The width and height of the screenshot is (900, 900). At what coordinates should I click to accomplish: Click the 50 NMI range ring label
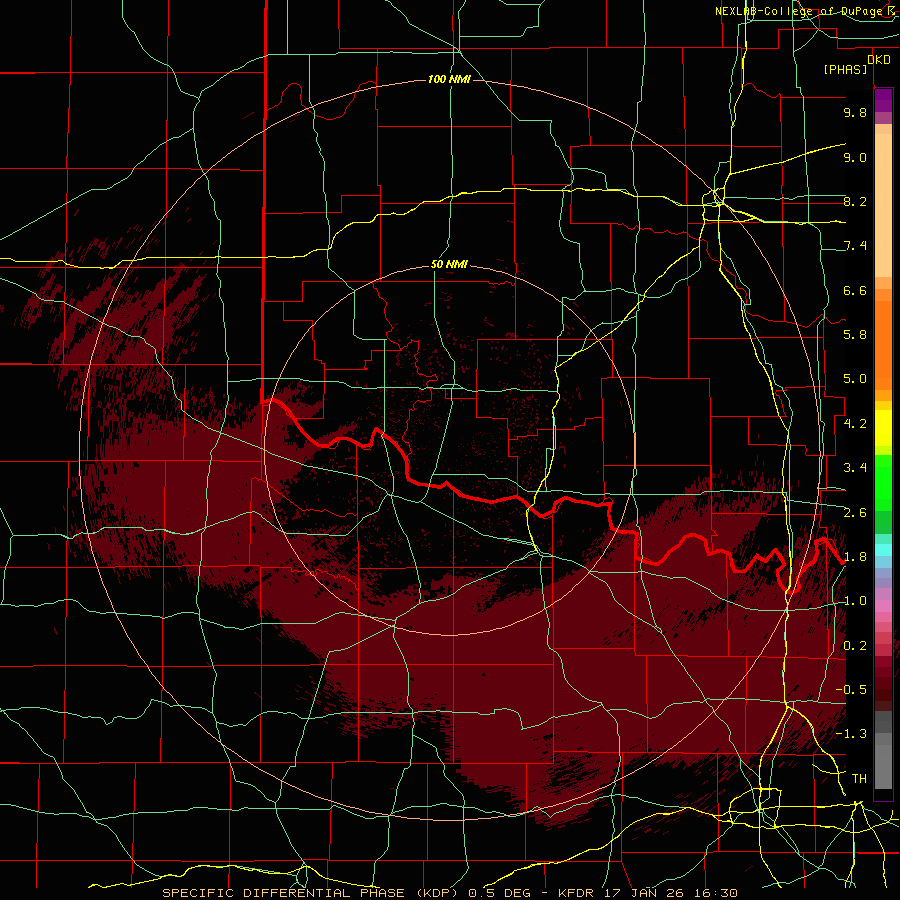(449, 265)
